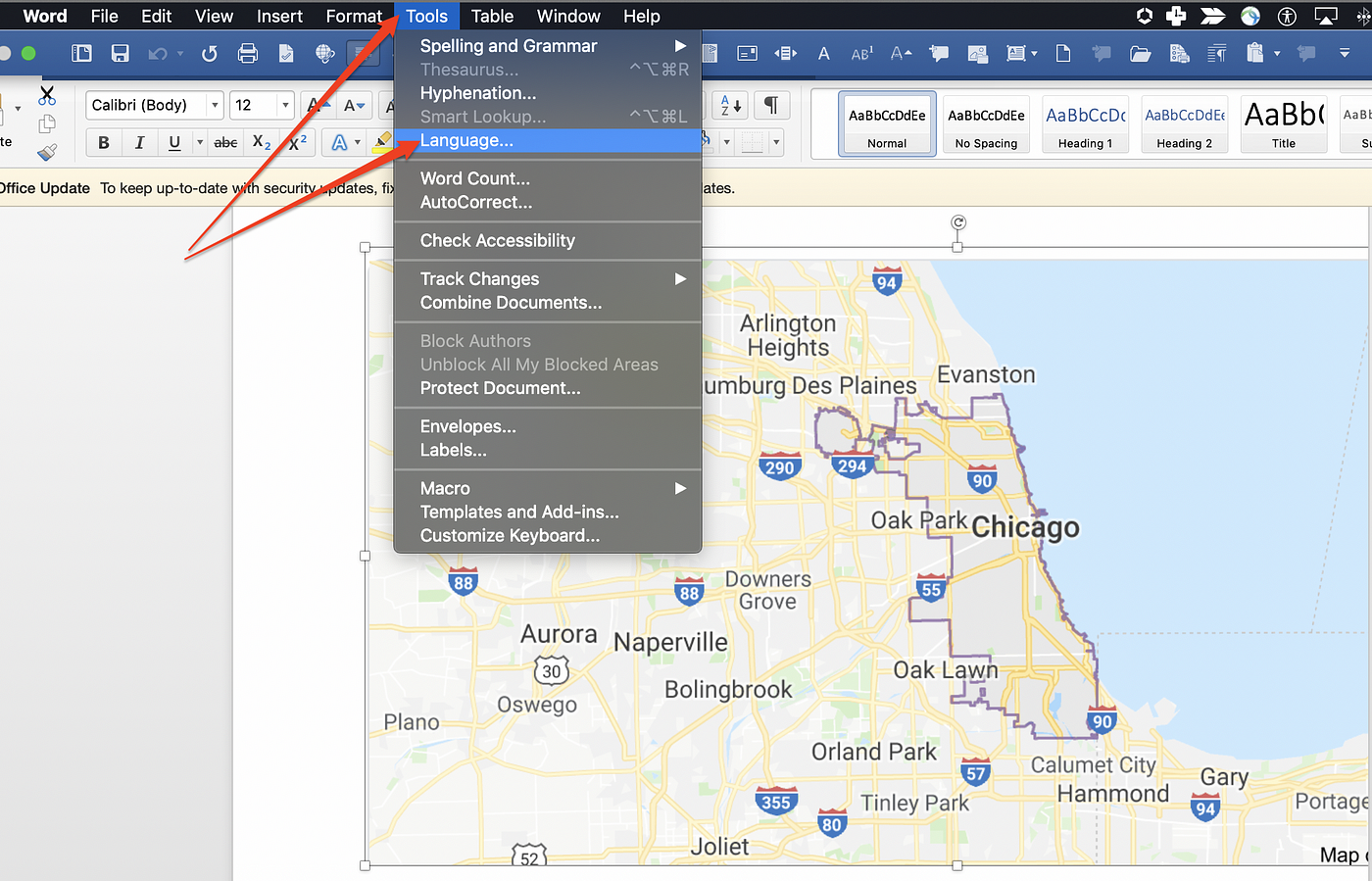
Task: Click the sidebar layout icon next to Save
Action: pos(82,53)
